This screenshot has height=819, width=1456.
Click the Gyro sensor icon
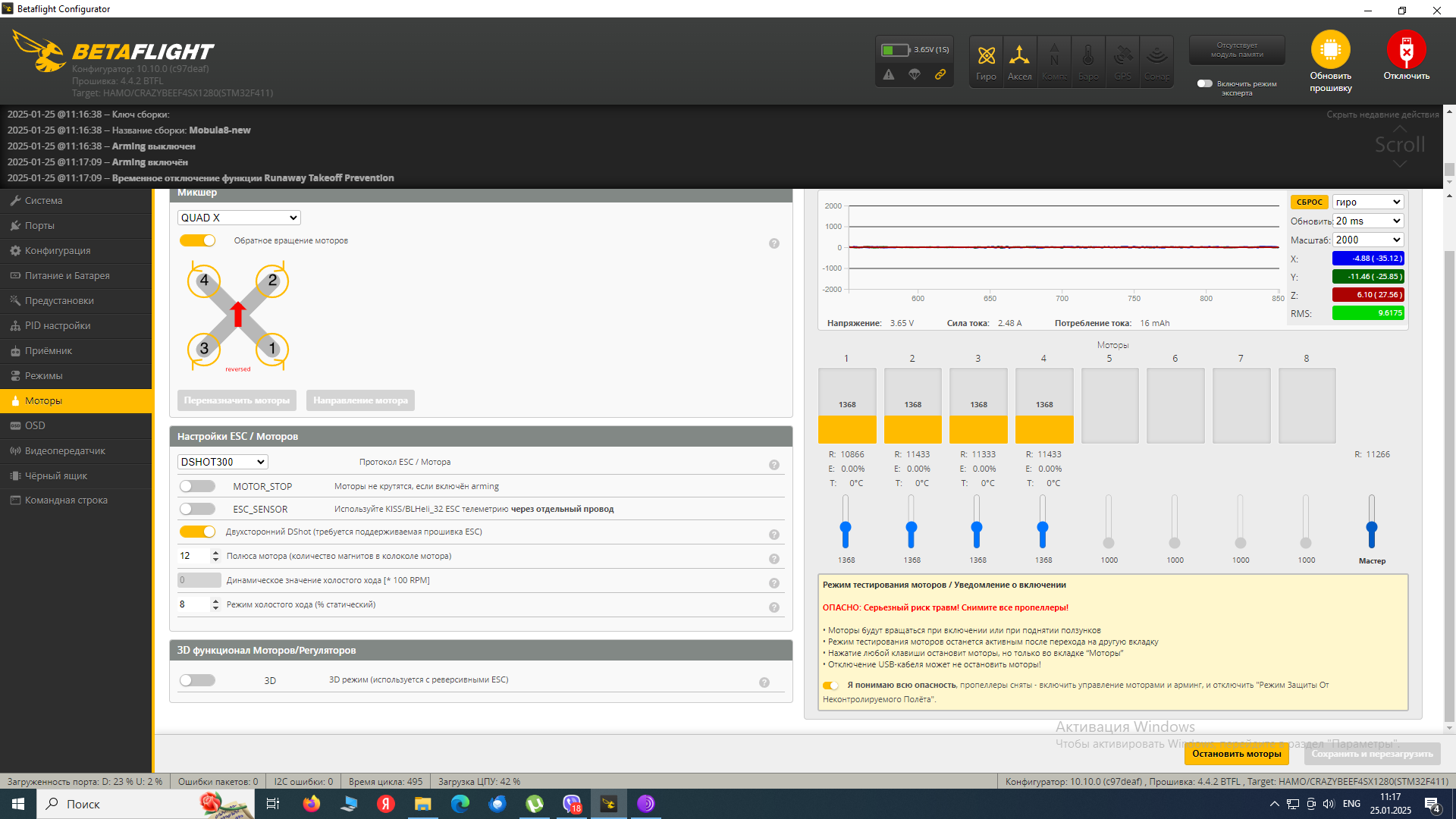click(x=986, y=61)
